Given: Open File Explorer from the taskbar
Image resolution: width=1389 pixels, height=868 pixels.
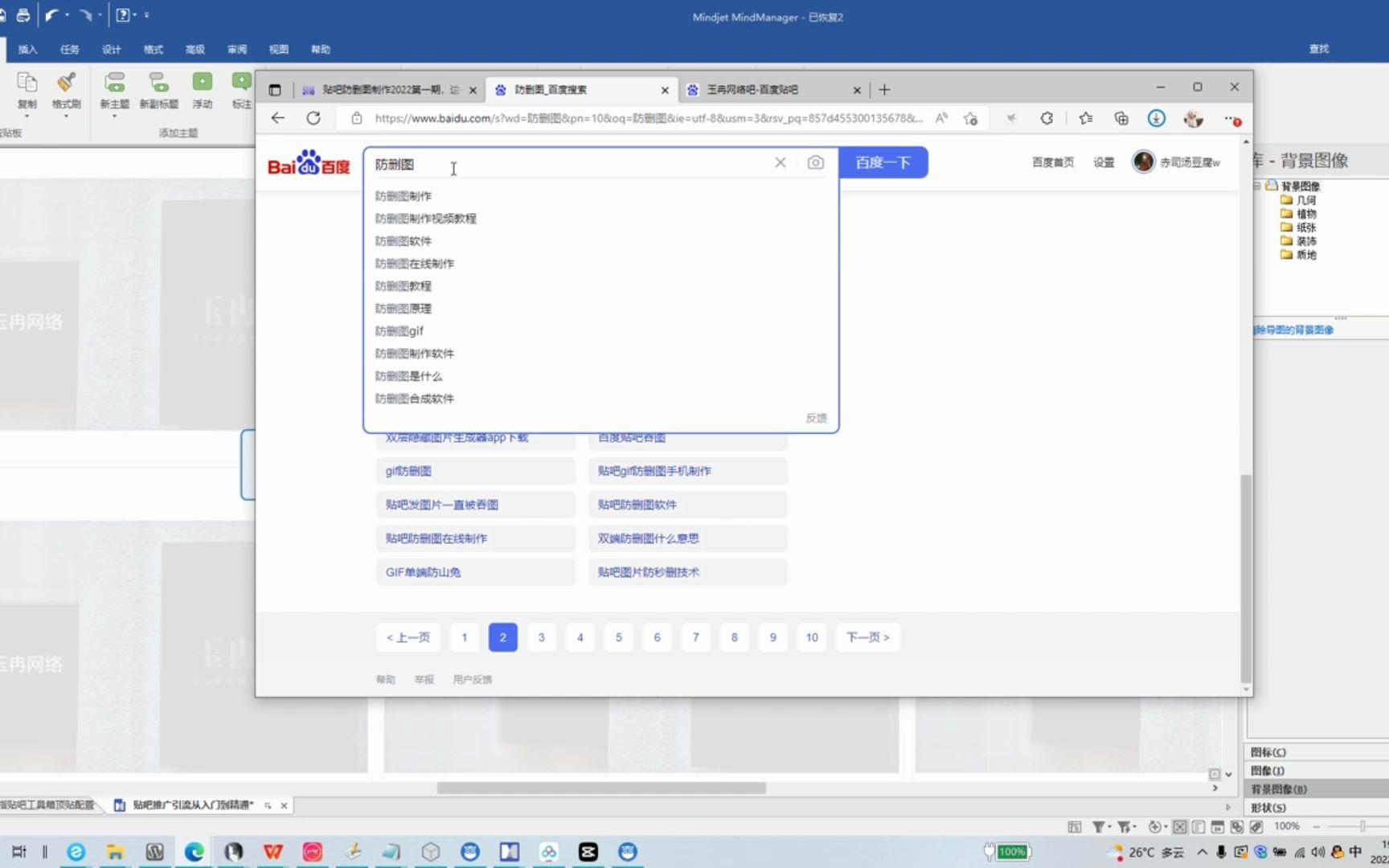Looking at the screenshot, I should tap(115, 851).
